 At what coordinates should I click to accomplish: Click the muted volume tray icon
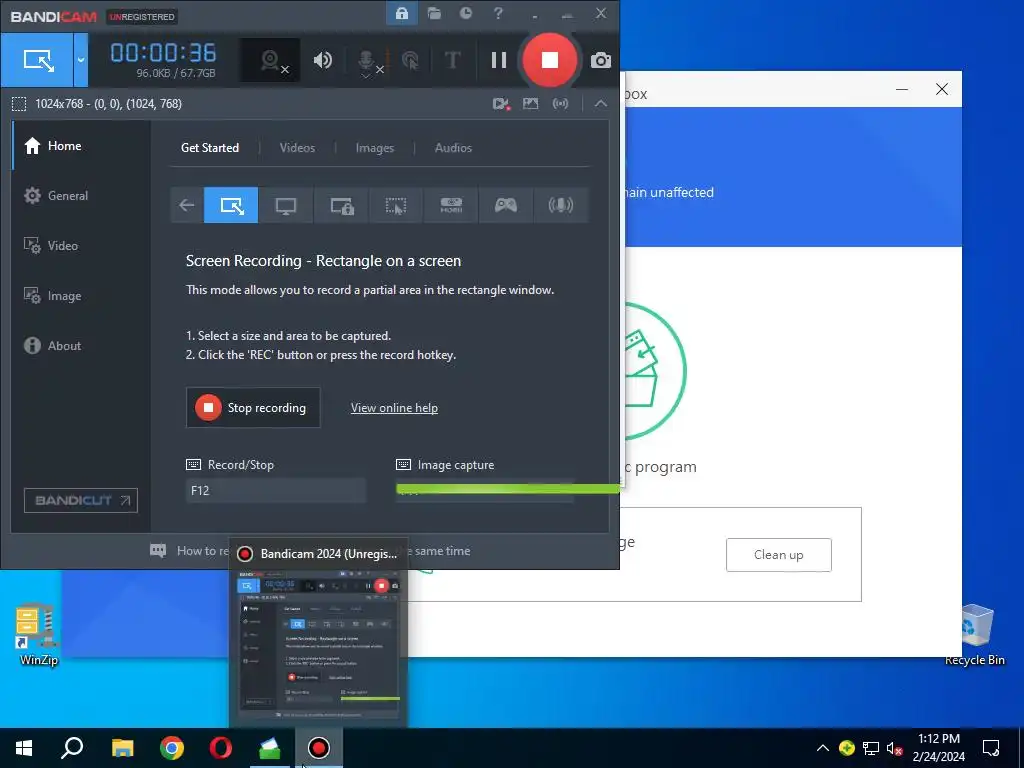tap(894, 748)
